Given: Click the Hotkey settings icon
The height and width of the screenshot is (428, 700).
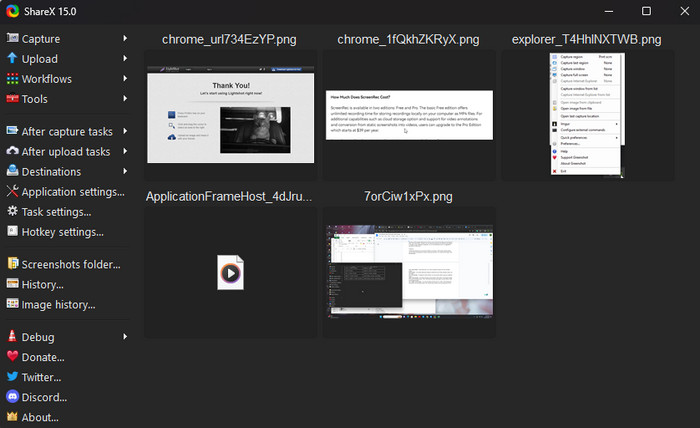Looking at the screenshot, I should [x=12, y=231].
